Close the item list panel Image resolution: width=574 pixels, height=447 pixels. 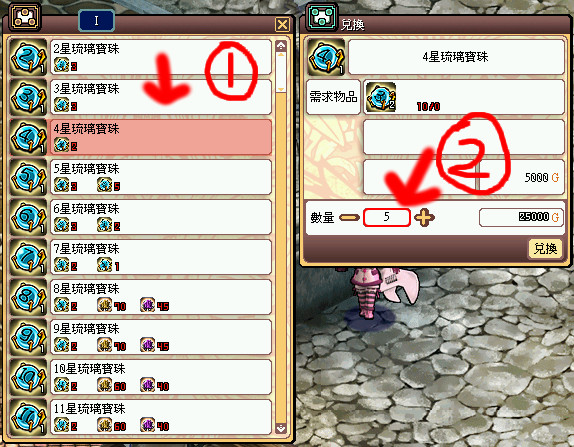pyautogui.click(x=282, y=25)
